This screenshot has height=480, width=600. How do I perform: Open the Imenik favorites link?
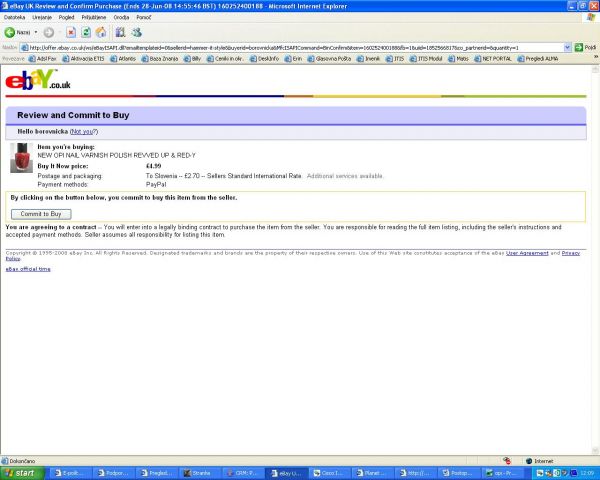pyautogui.click(x=368, y=59)
